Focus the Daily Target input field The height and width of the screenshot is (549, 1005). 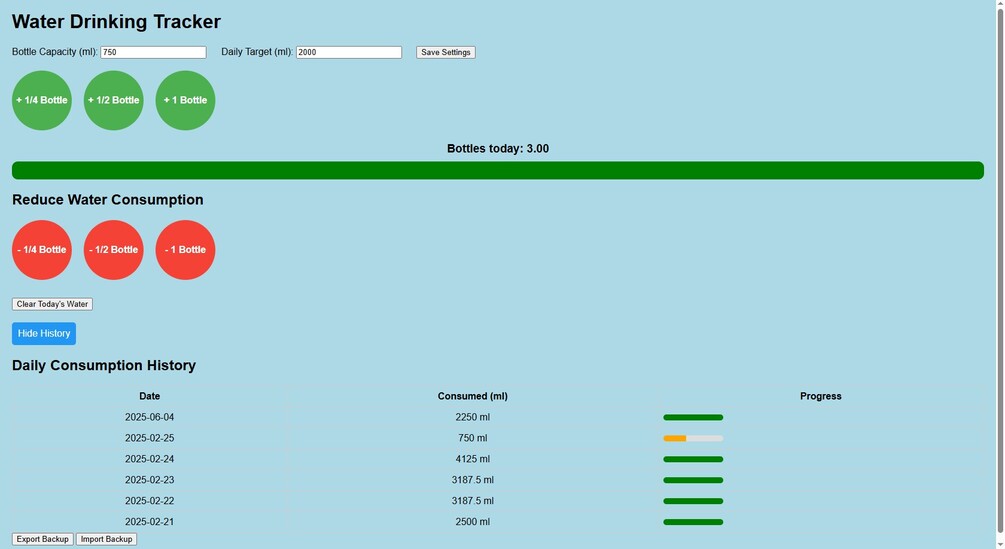click(x=349, y=53)
